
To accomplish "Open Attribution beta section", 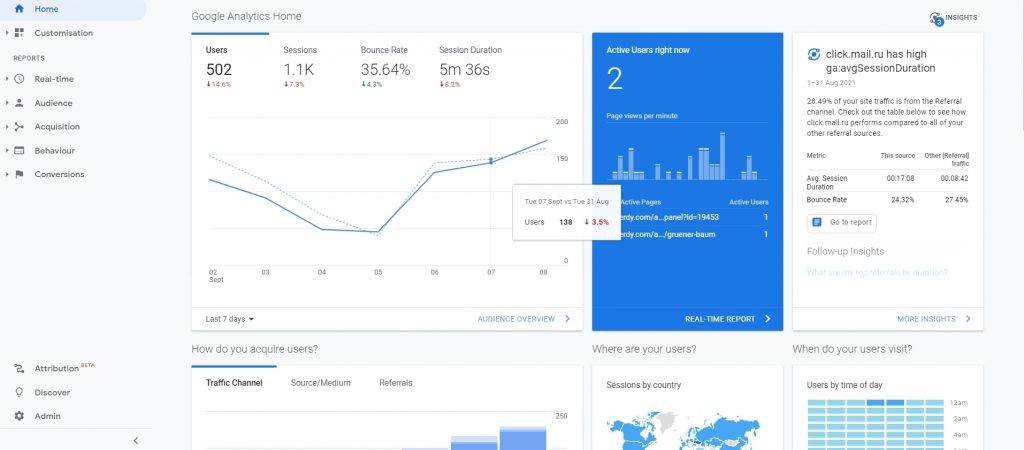I will 57,368.
